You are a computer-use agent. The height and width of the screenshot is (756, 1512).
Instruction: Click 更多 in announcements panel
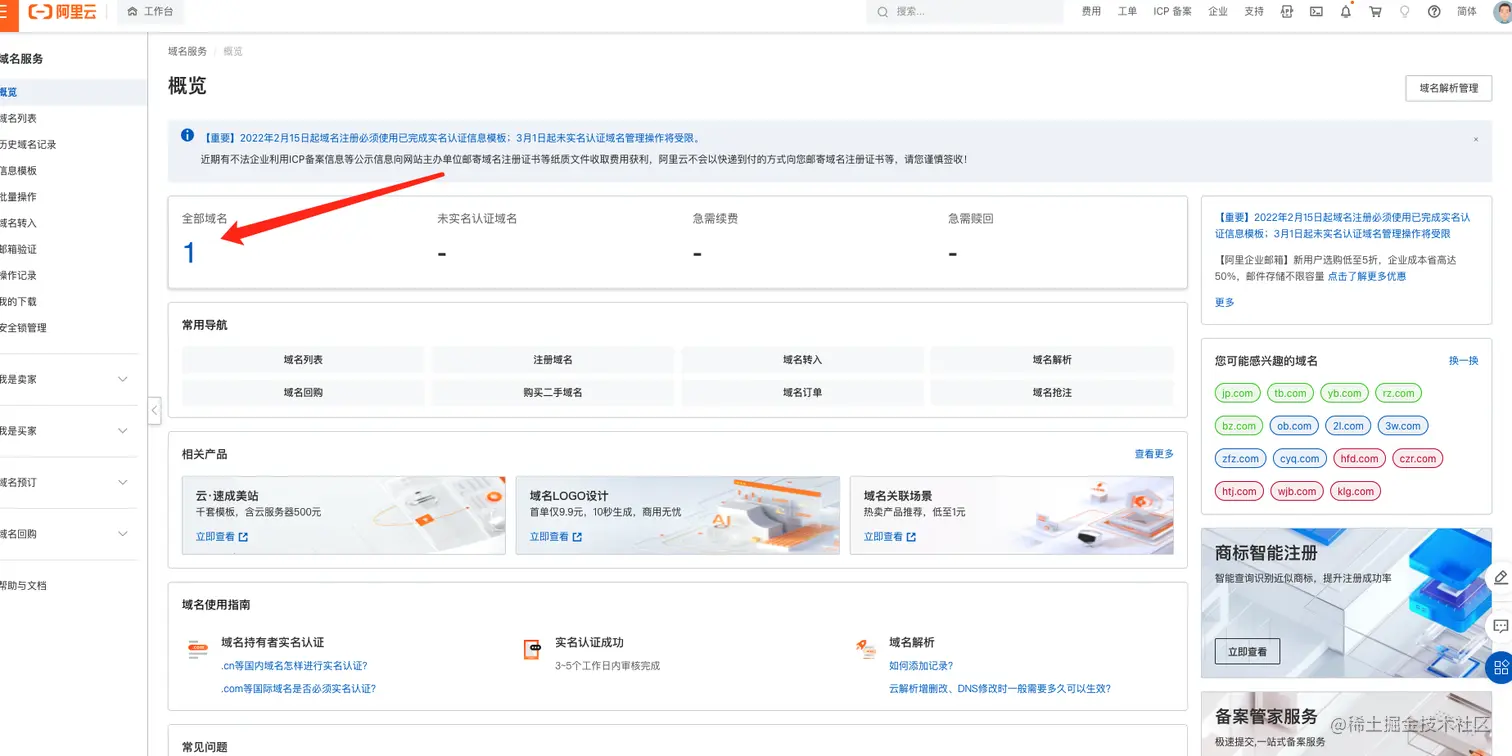[x=1225, y=302]
